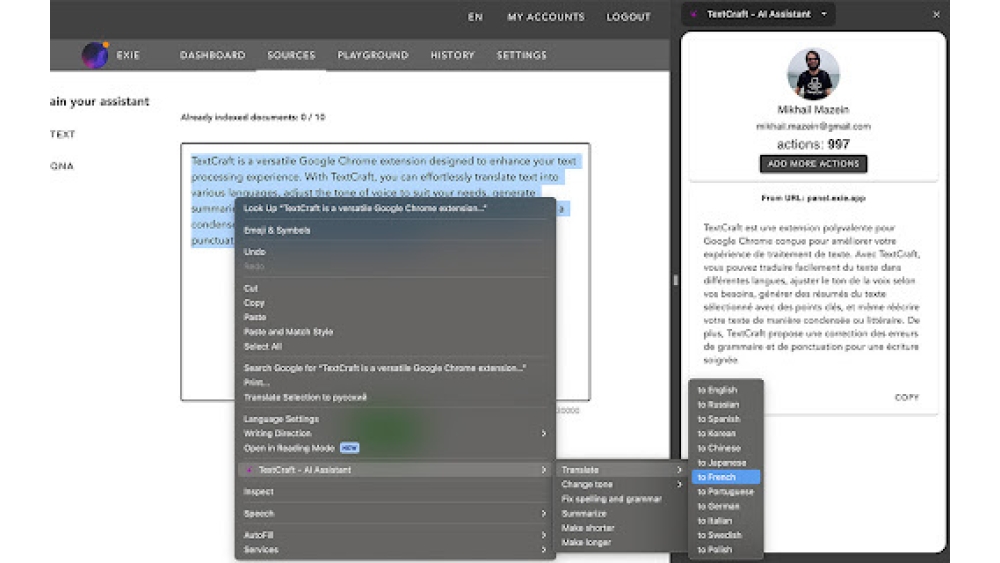Translate to Portuguese

(726, 492)
